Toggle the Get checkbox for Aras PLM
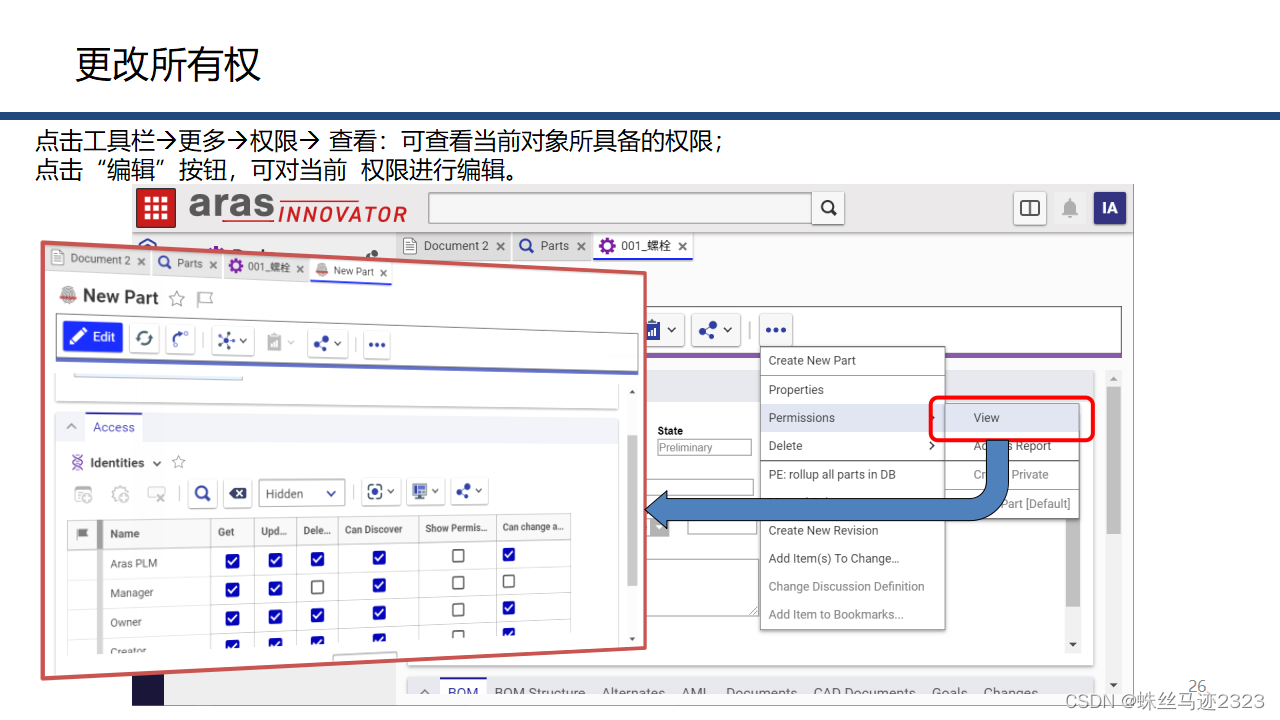 click(231, 561)
